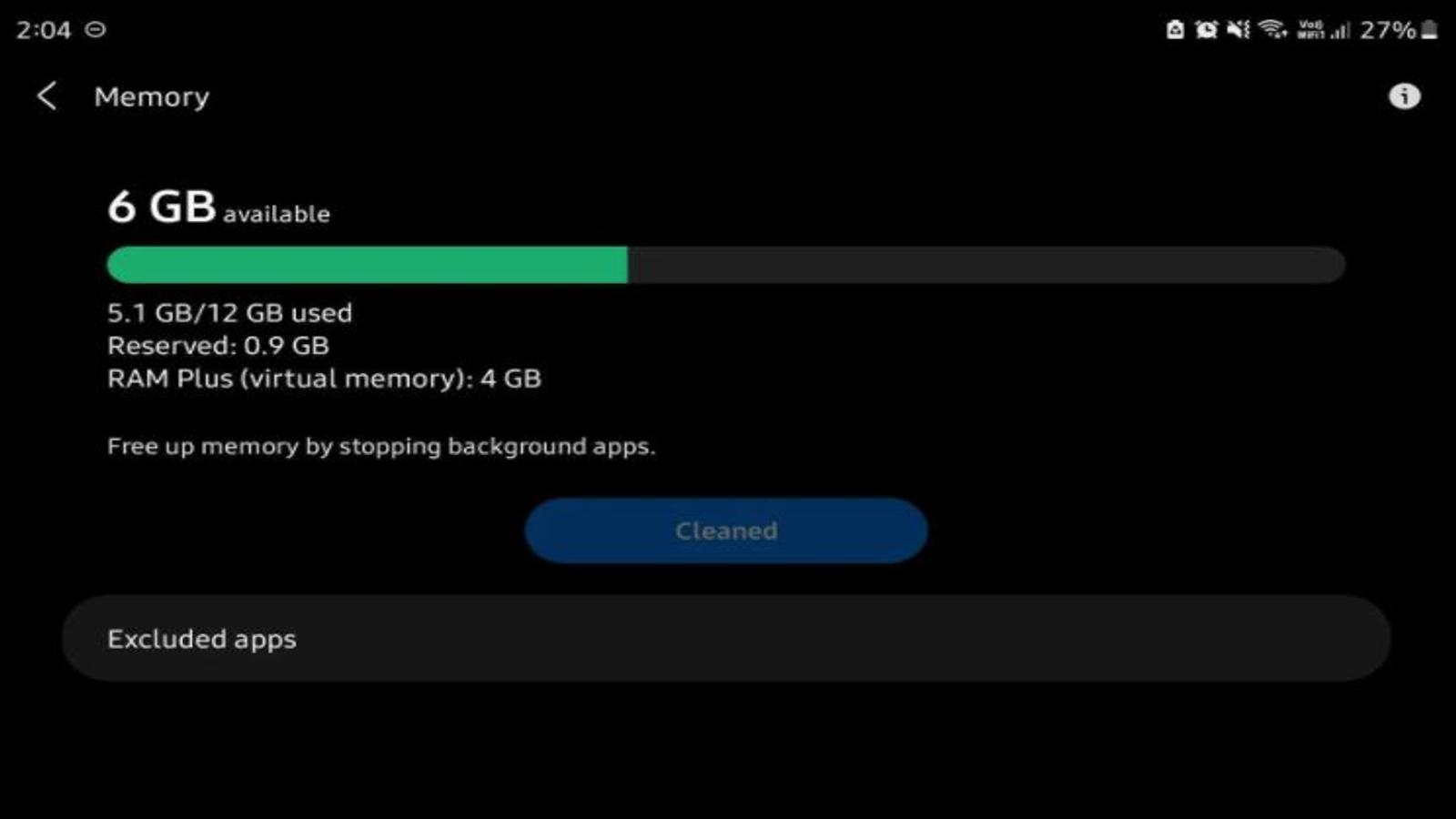The image size is (1456, 819).
Task: Tap the 2:04 clock in status bar
Action: 43,30
